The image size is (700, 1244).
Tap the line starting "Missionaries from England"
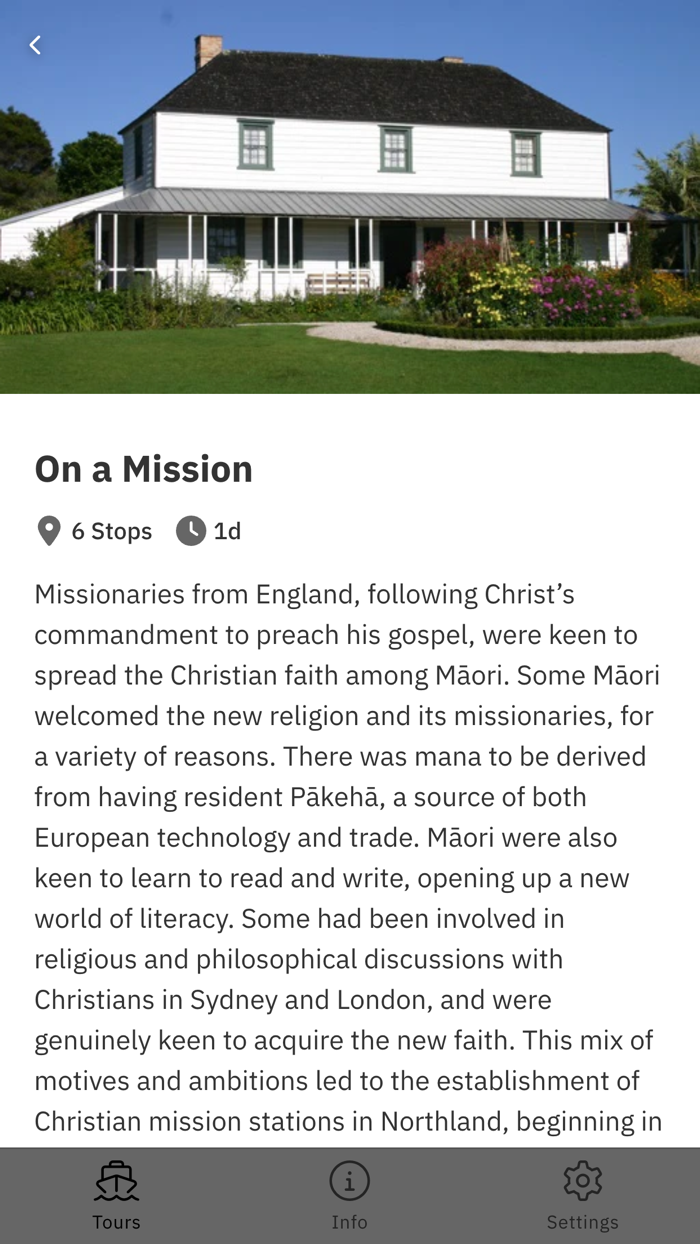304,594
